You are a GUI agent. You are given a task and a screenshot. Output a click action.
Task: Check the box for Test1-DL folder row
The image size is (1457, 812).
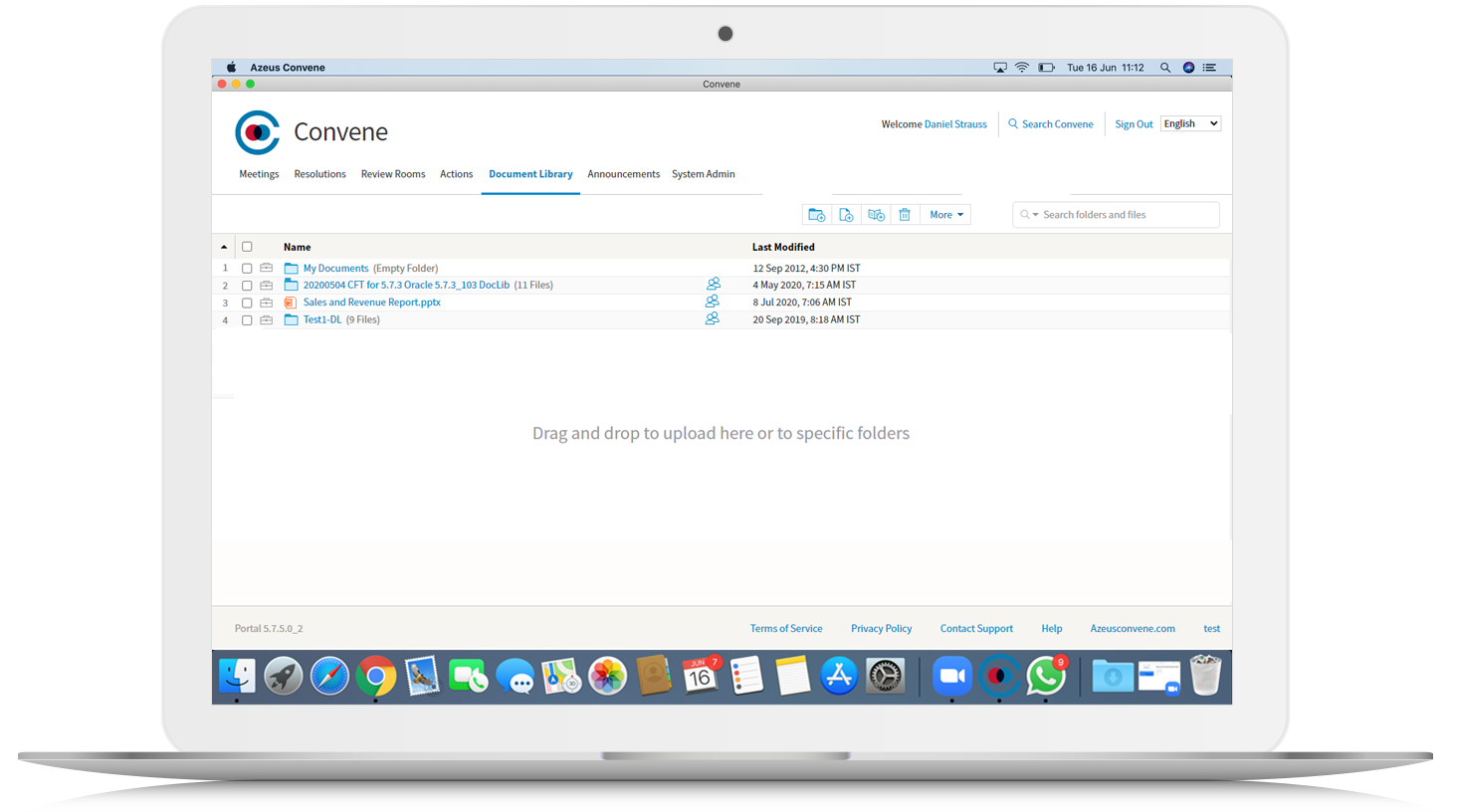(247, 320)
